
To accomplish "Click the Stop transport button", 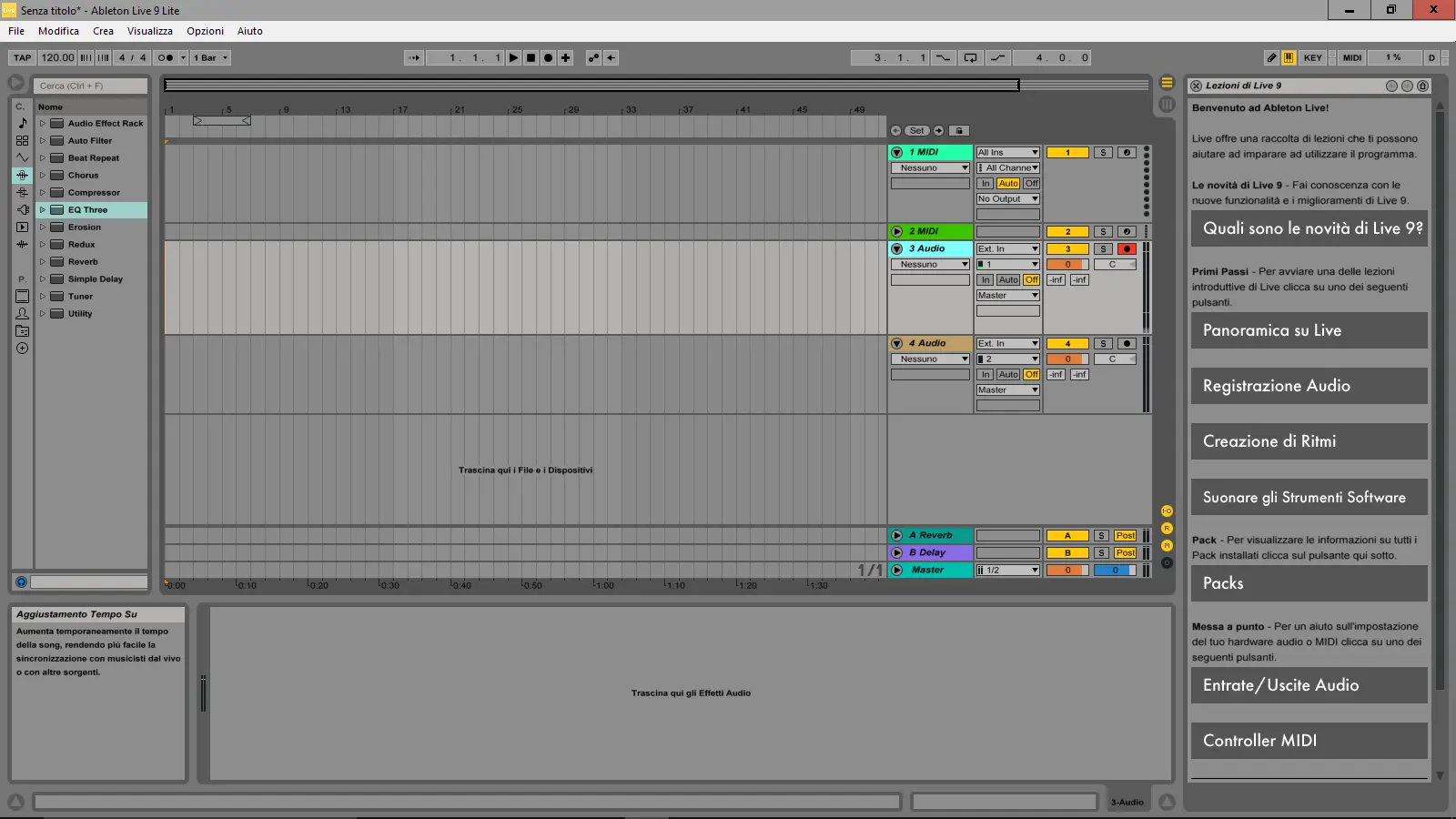I will click(x=531, y=57).
